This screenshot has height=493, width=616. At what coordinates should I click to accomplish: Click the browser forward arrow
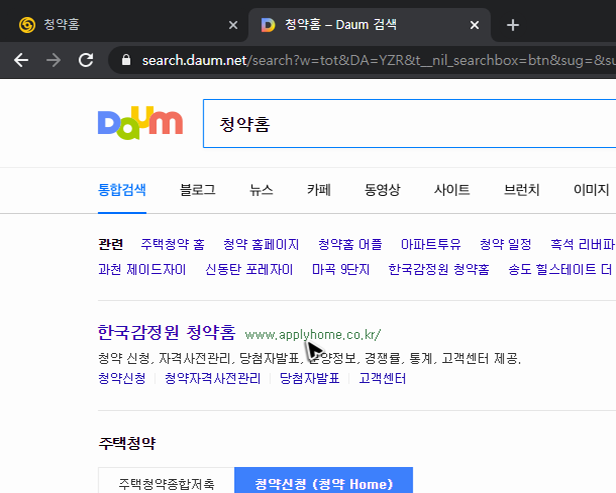53,60
